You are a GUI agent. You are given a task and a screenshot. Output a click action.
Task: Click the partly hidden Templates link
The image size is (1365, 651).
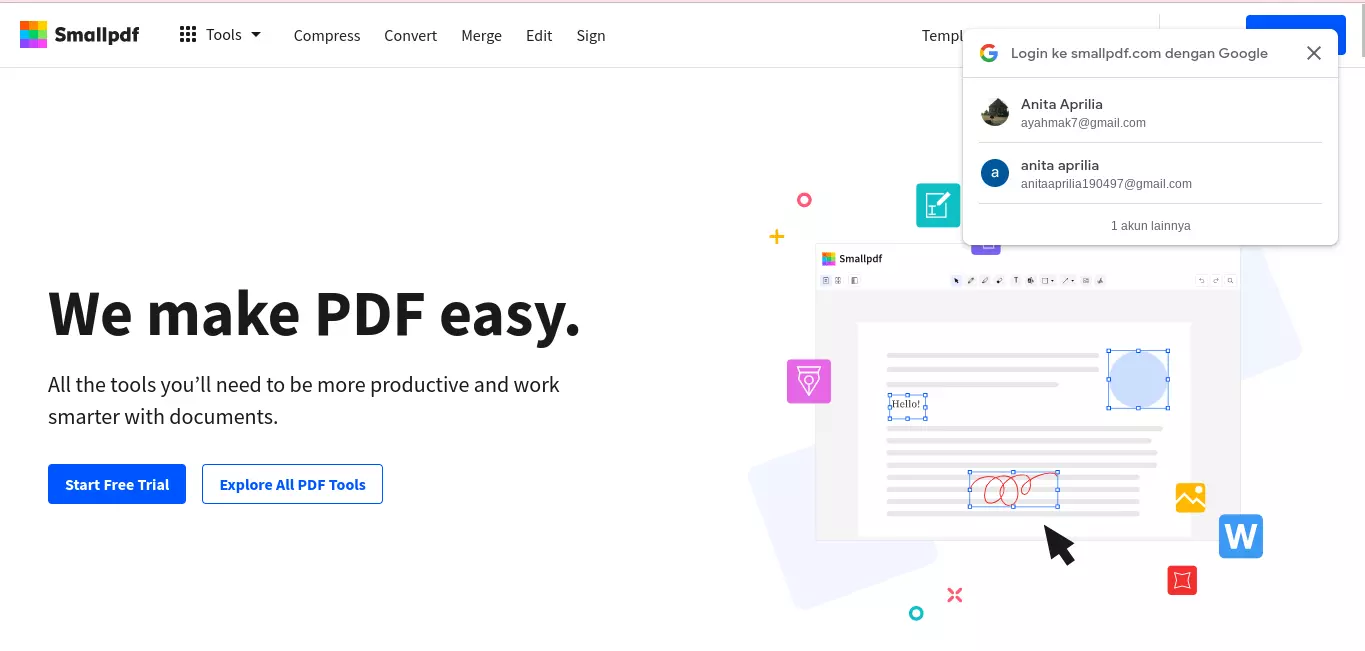coord(942,35)
